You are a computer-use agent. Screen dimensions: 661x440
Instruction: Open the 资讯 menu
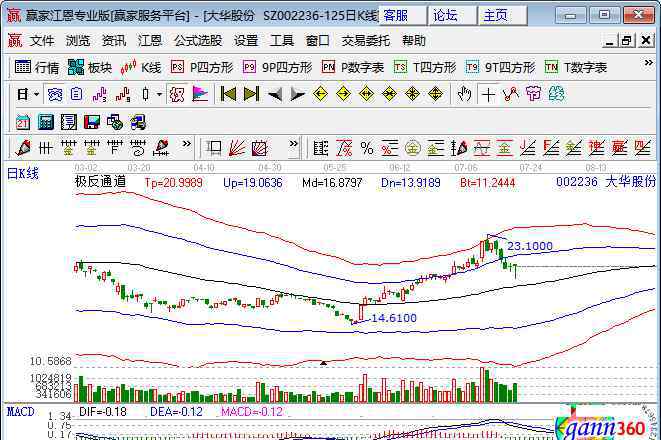point(114,41)
